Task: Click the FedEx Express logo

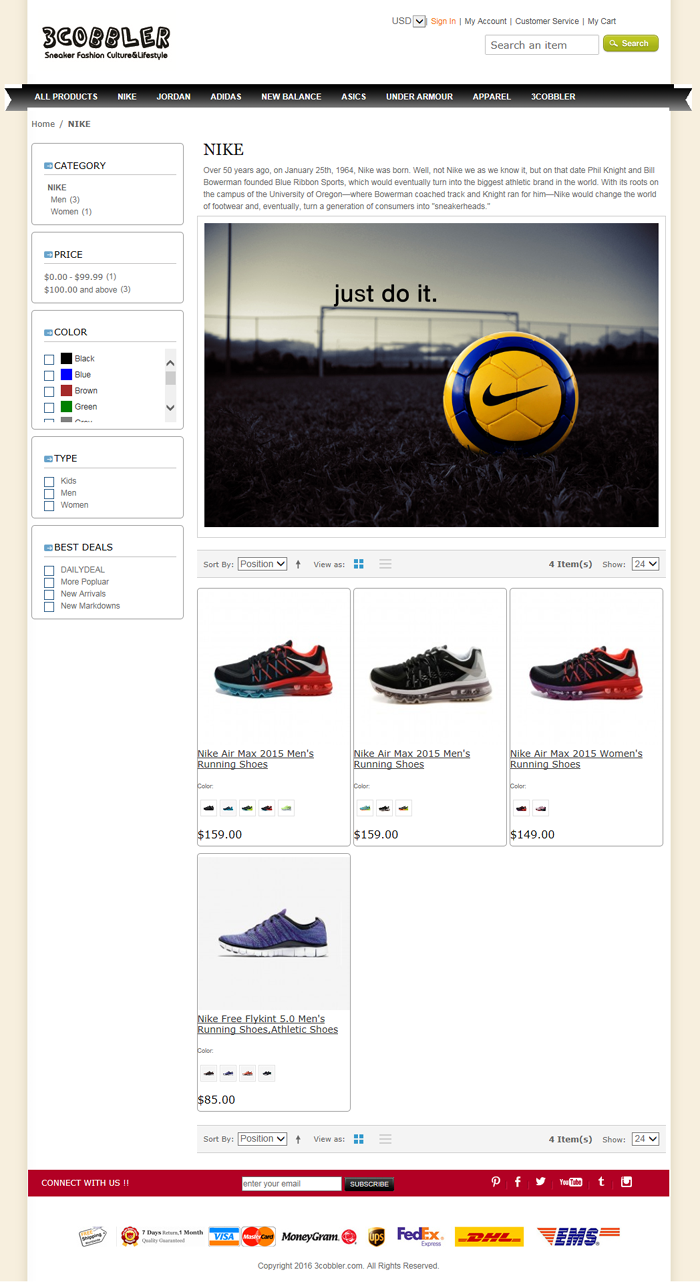Action: click(x=420, y=1237)
